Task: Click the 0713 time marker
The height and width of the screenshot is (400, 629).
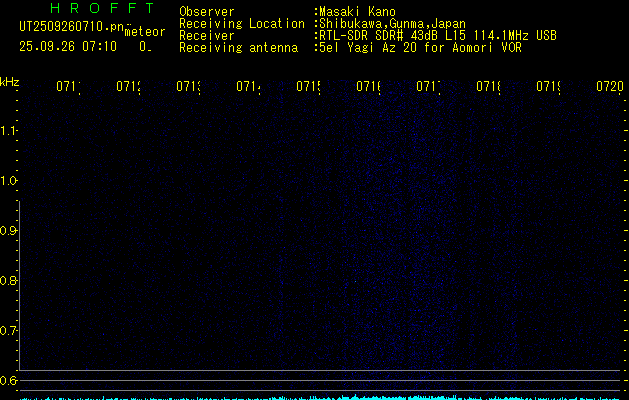Action: coord(188,87)
